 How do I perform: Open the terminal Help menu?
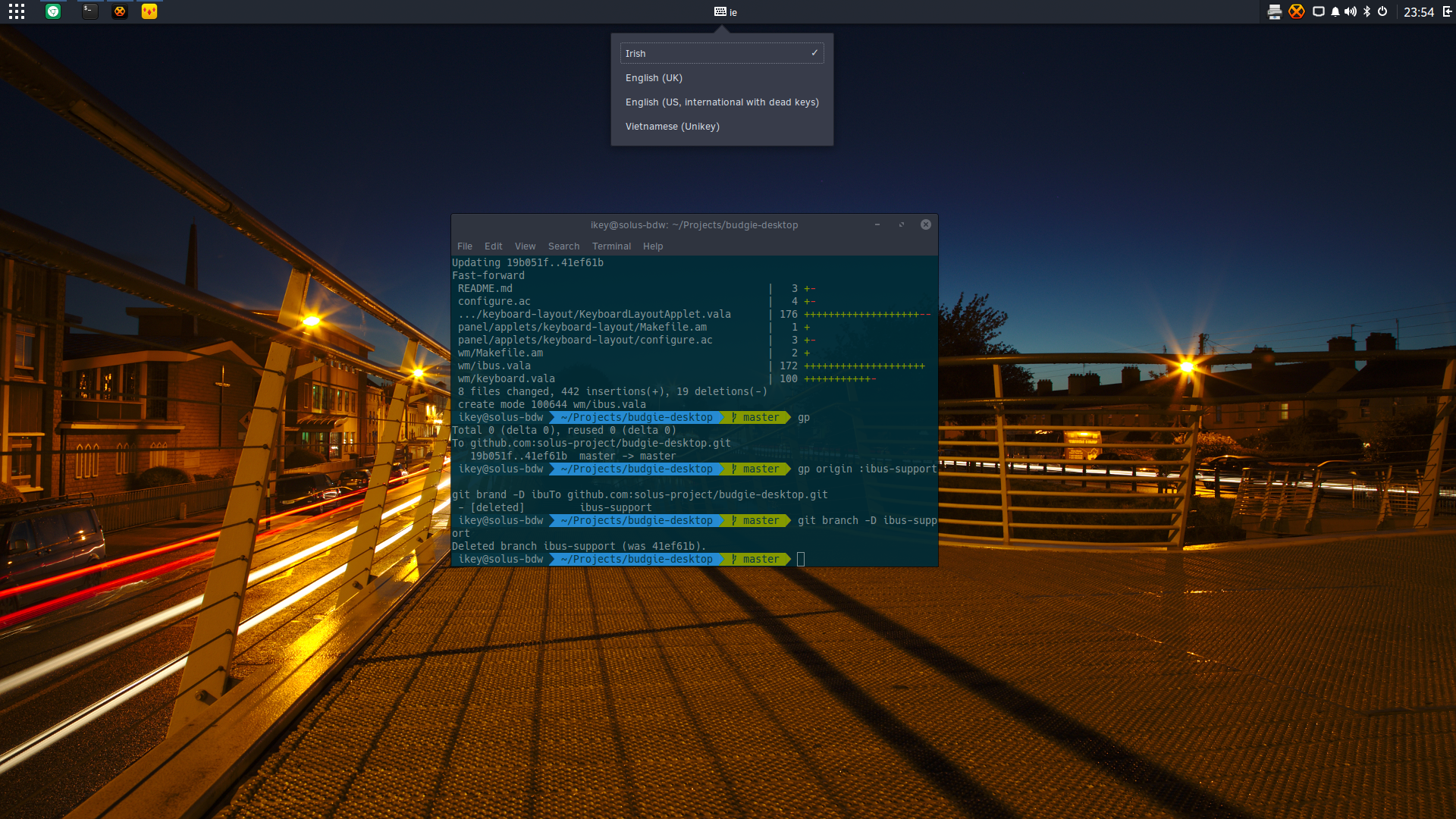tap(653, 246)
